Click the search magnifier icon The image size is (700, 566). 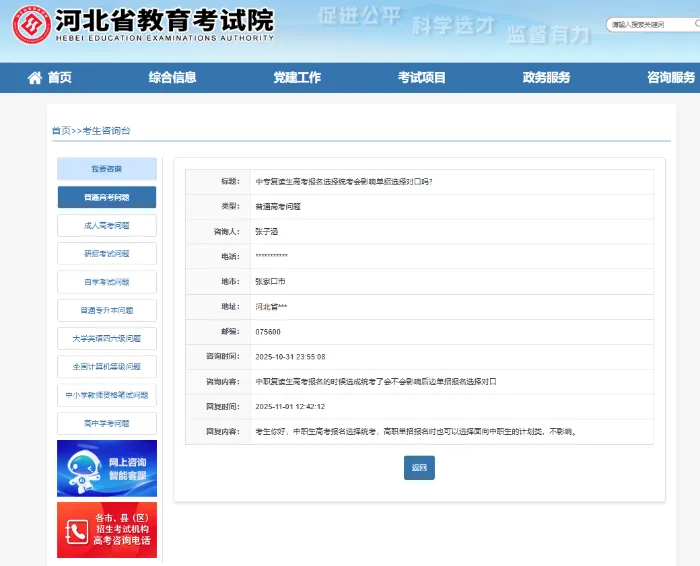697,24
